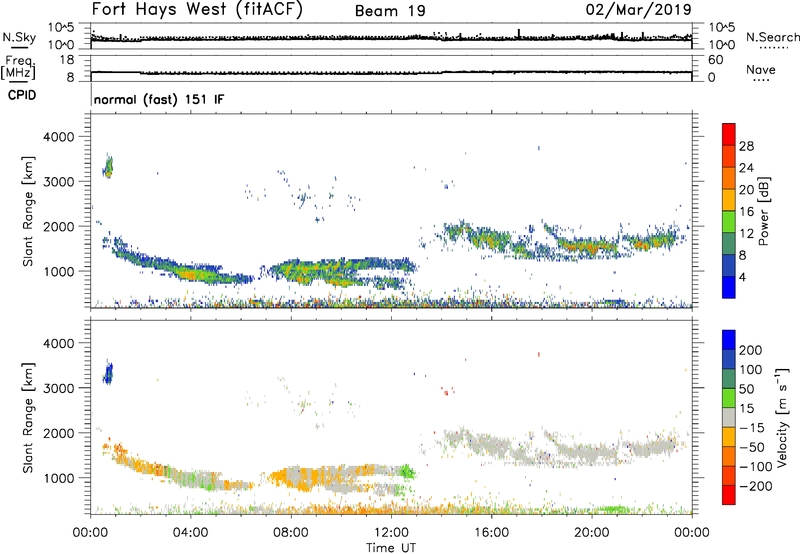
Task: Click the date '02/Mar/2019'
Action: coord(638,10)
